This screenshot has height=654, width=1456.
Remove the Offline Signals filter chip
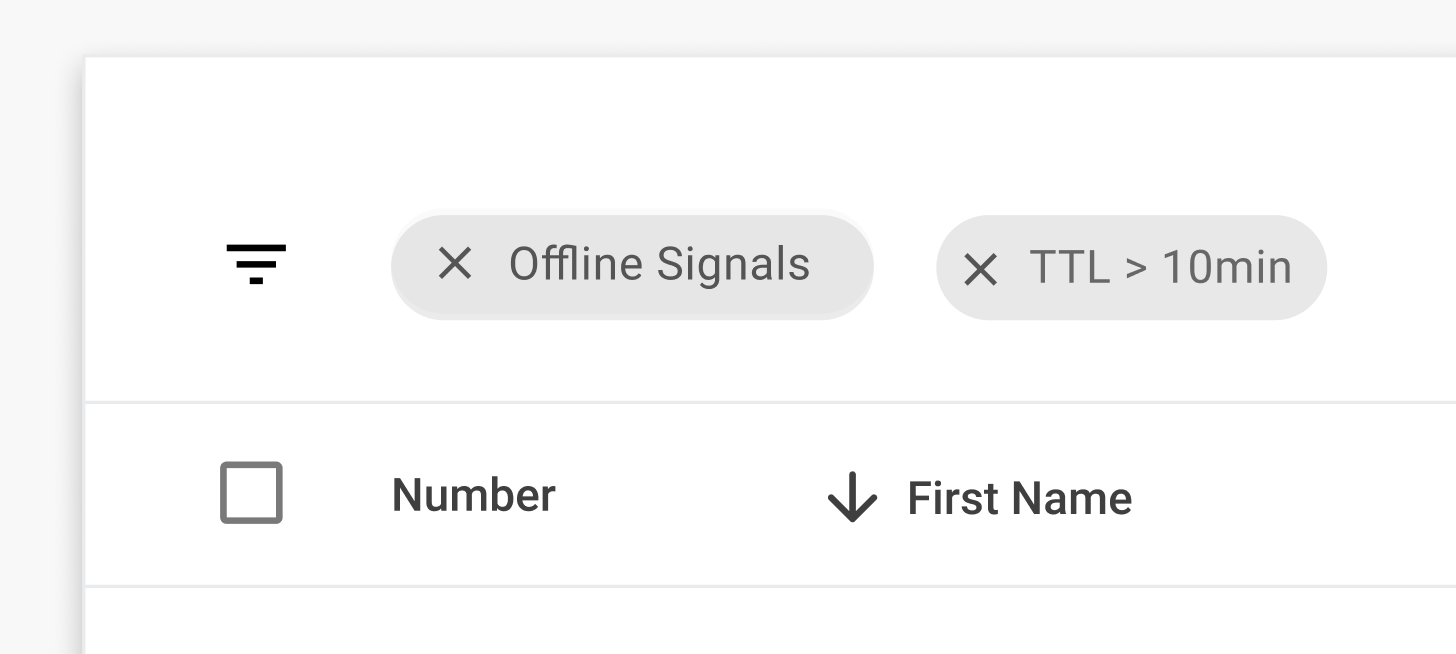pyautogui.click(x=455, y=264)
